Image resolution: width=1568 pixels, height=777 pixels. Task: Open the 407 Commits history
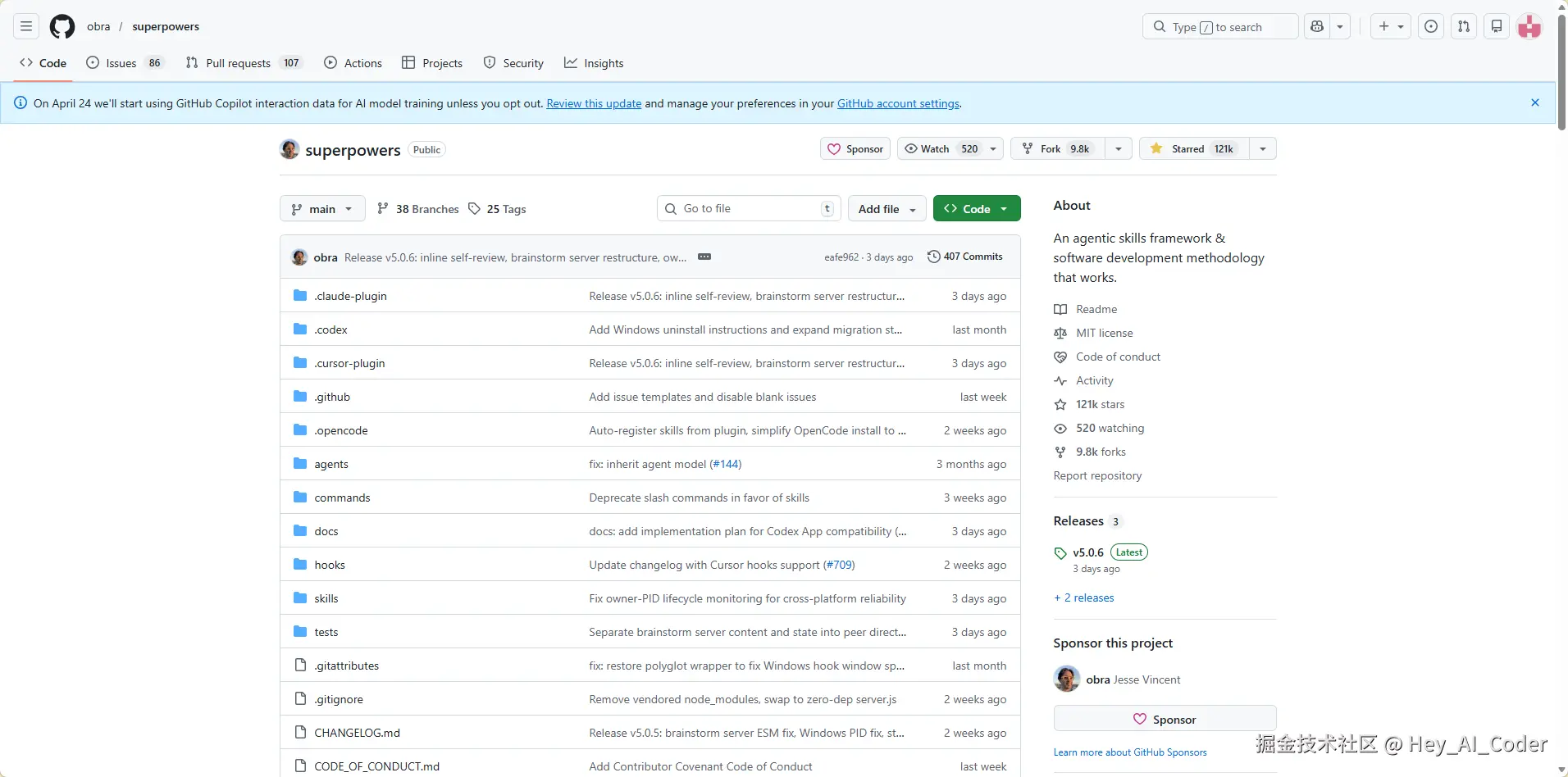coord(965,257)
